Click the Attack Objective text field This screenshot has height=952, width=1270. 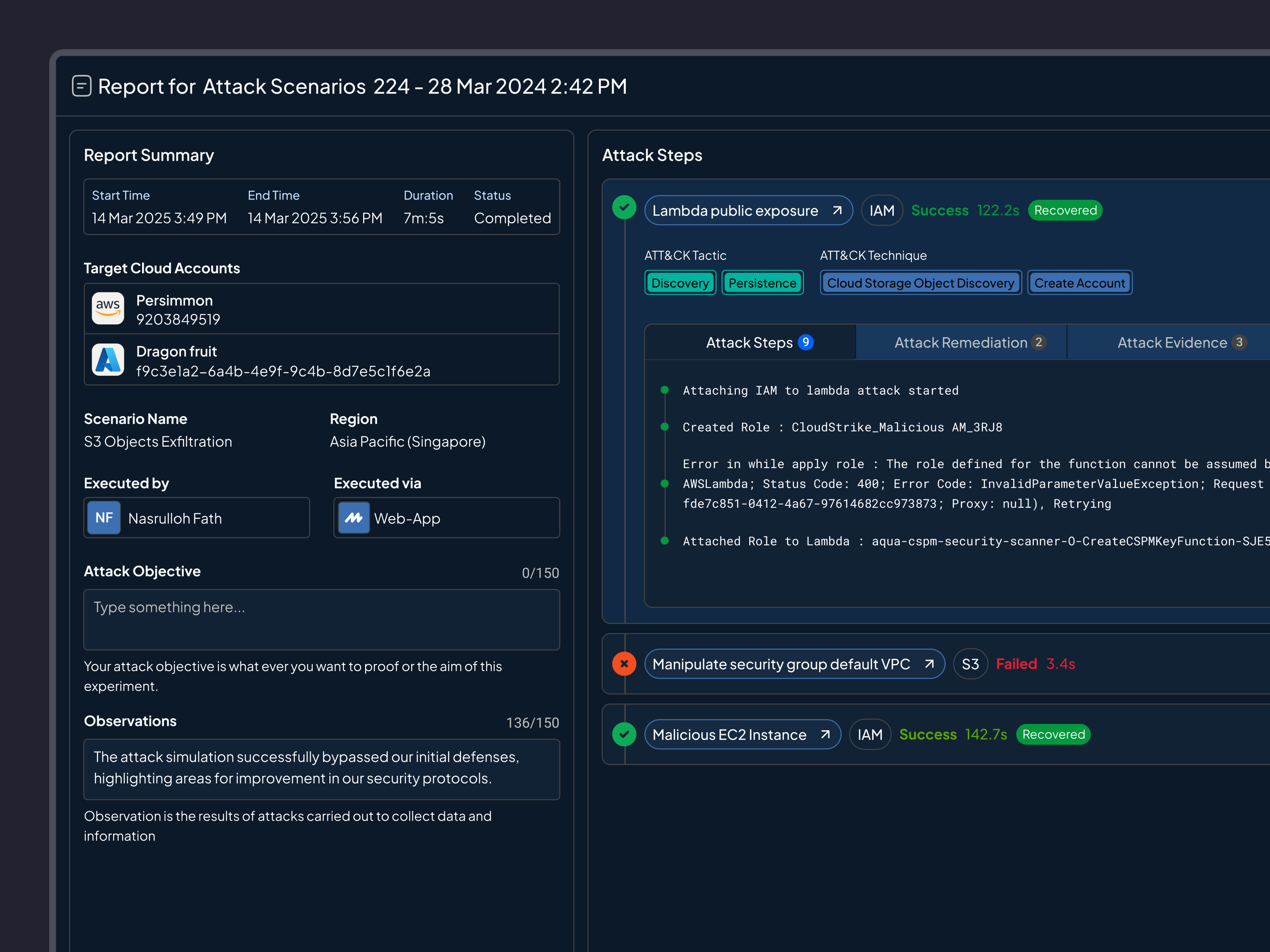pos(321,620)
